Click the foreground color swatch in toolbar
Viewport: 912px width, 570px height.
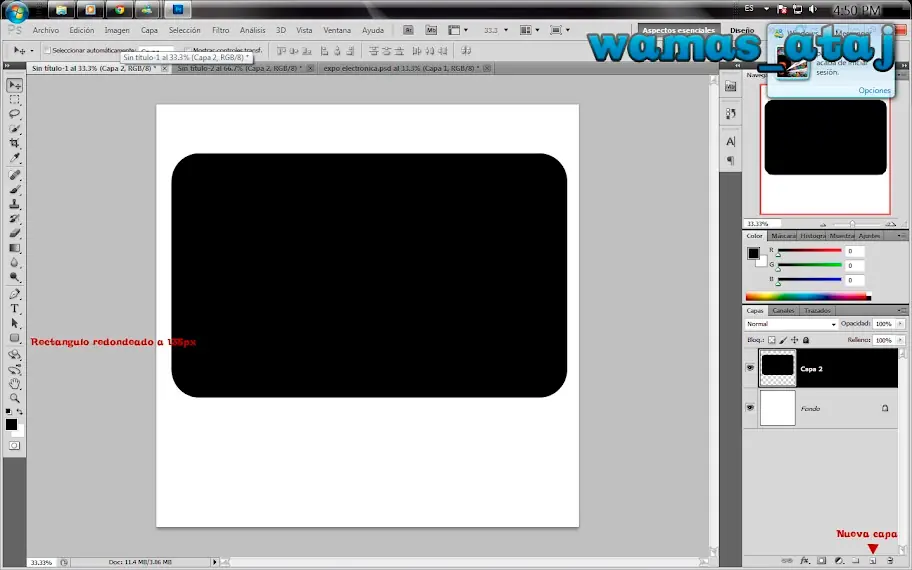click(11, 425)
